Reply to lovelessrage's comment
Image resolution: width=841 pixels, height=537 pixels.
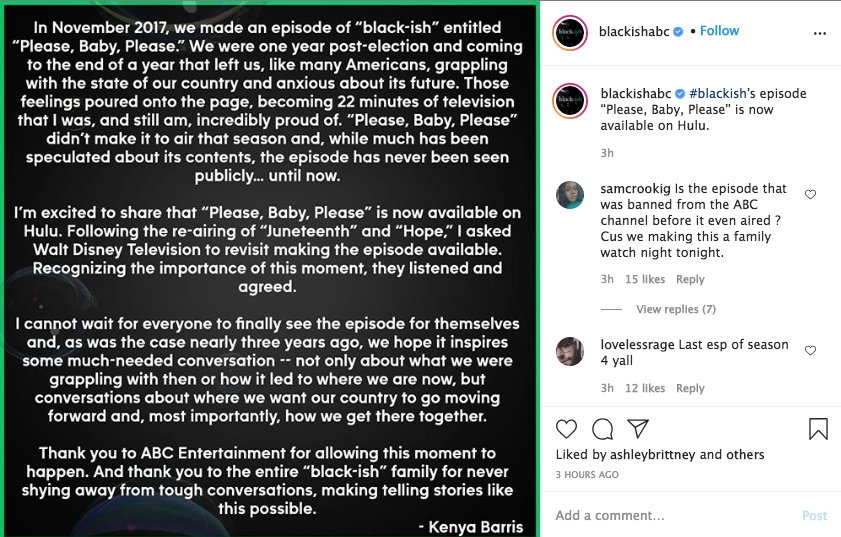click(690, 388)
